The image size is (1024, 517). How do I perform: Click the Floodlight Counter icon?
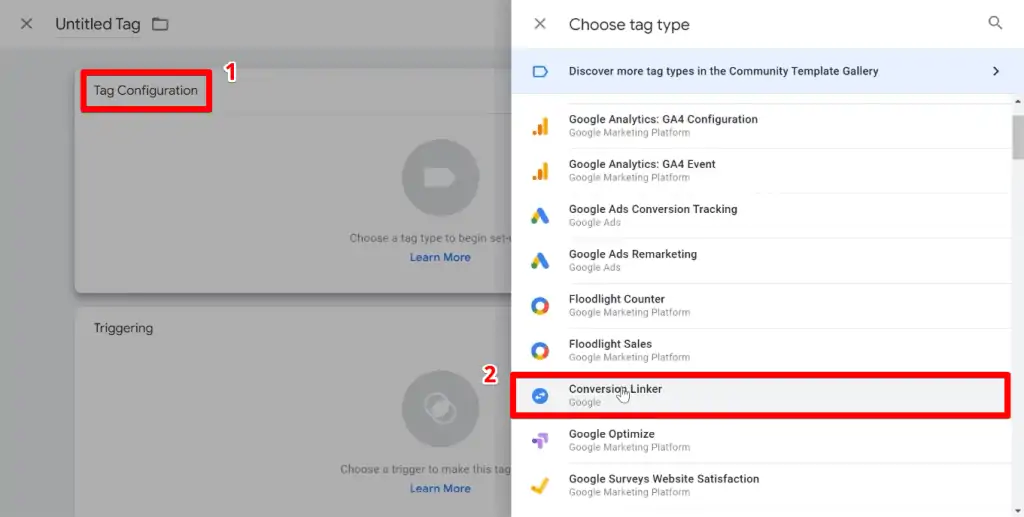click(x=540, y=306)
